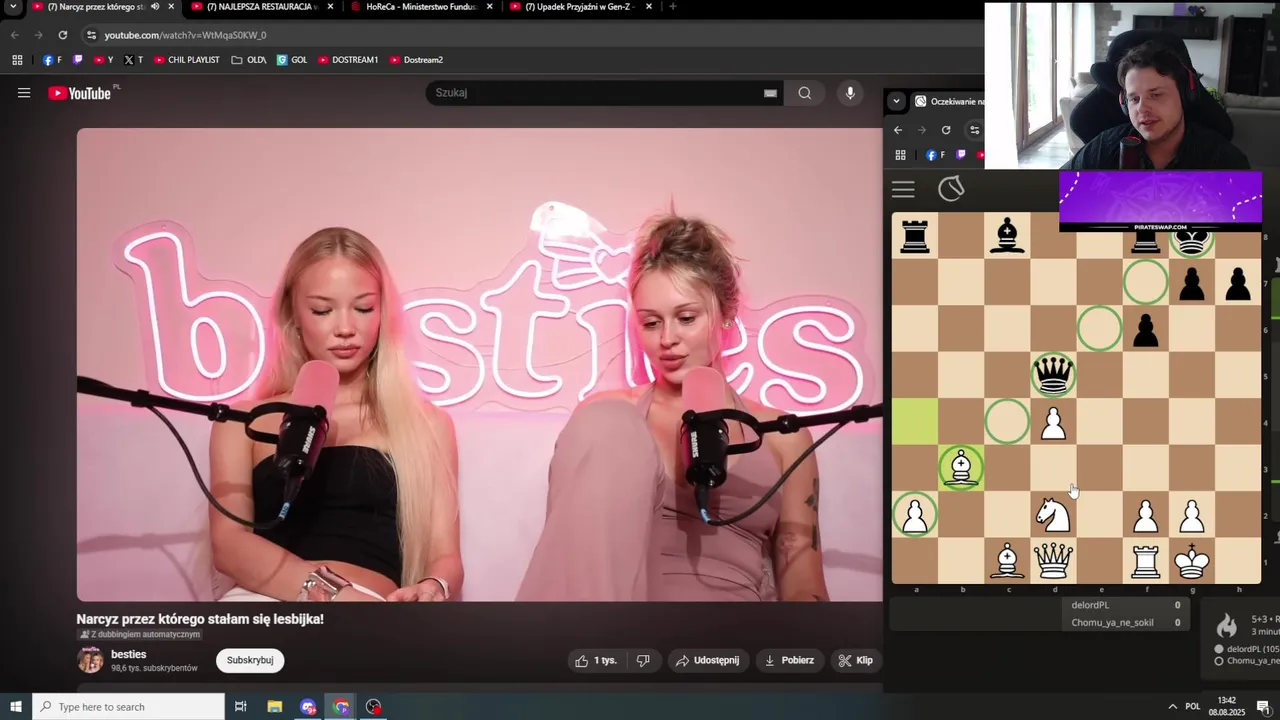
Task: Open a new browser tab with the plus
Action: point(672,7)
